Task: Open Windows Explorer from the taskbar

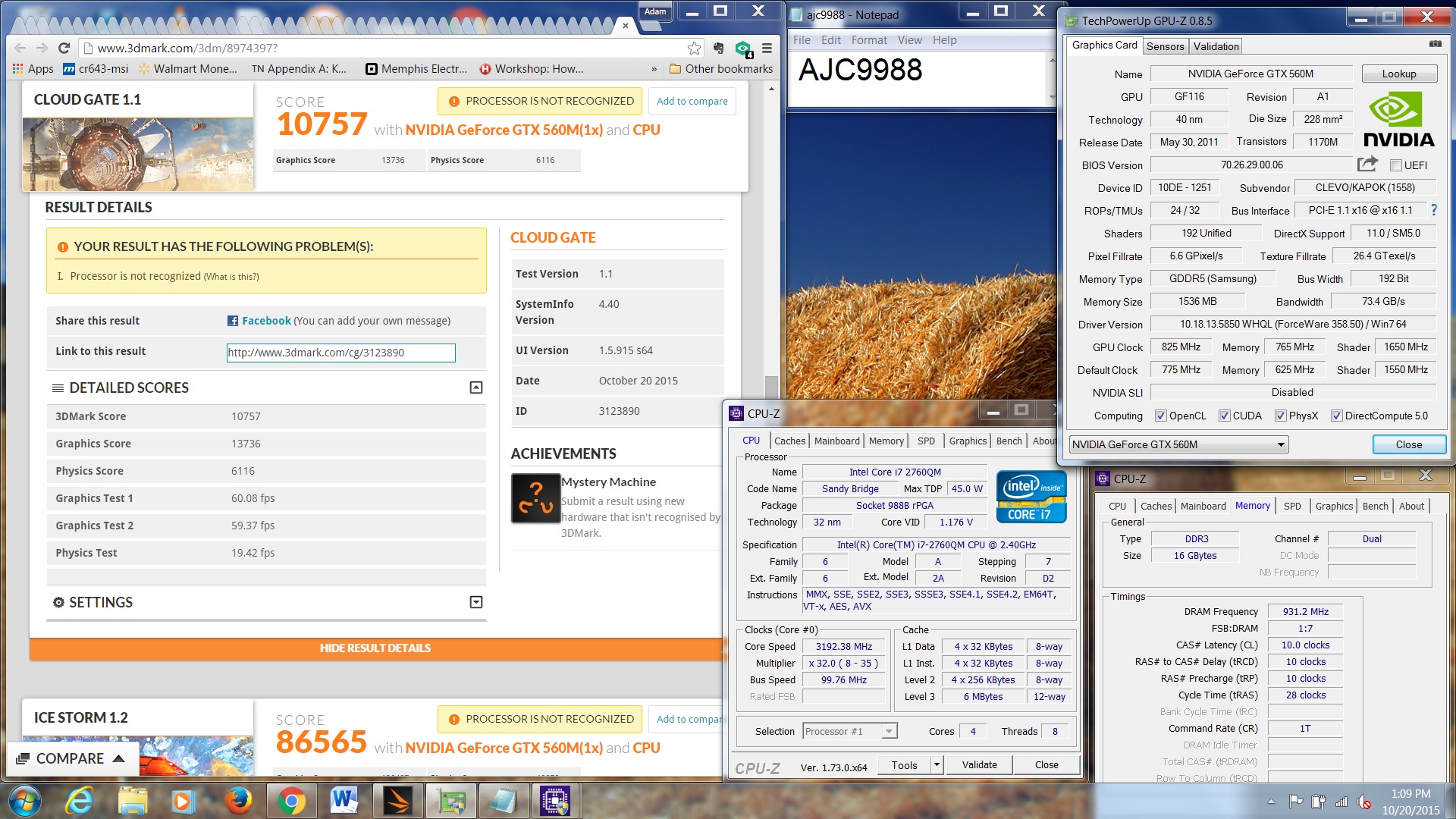Action: point(132,801)
